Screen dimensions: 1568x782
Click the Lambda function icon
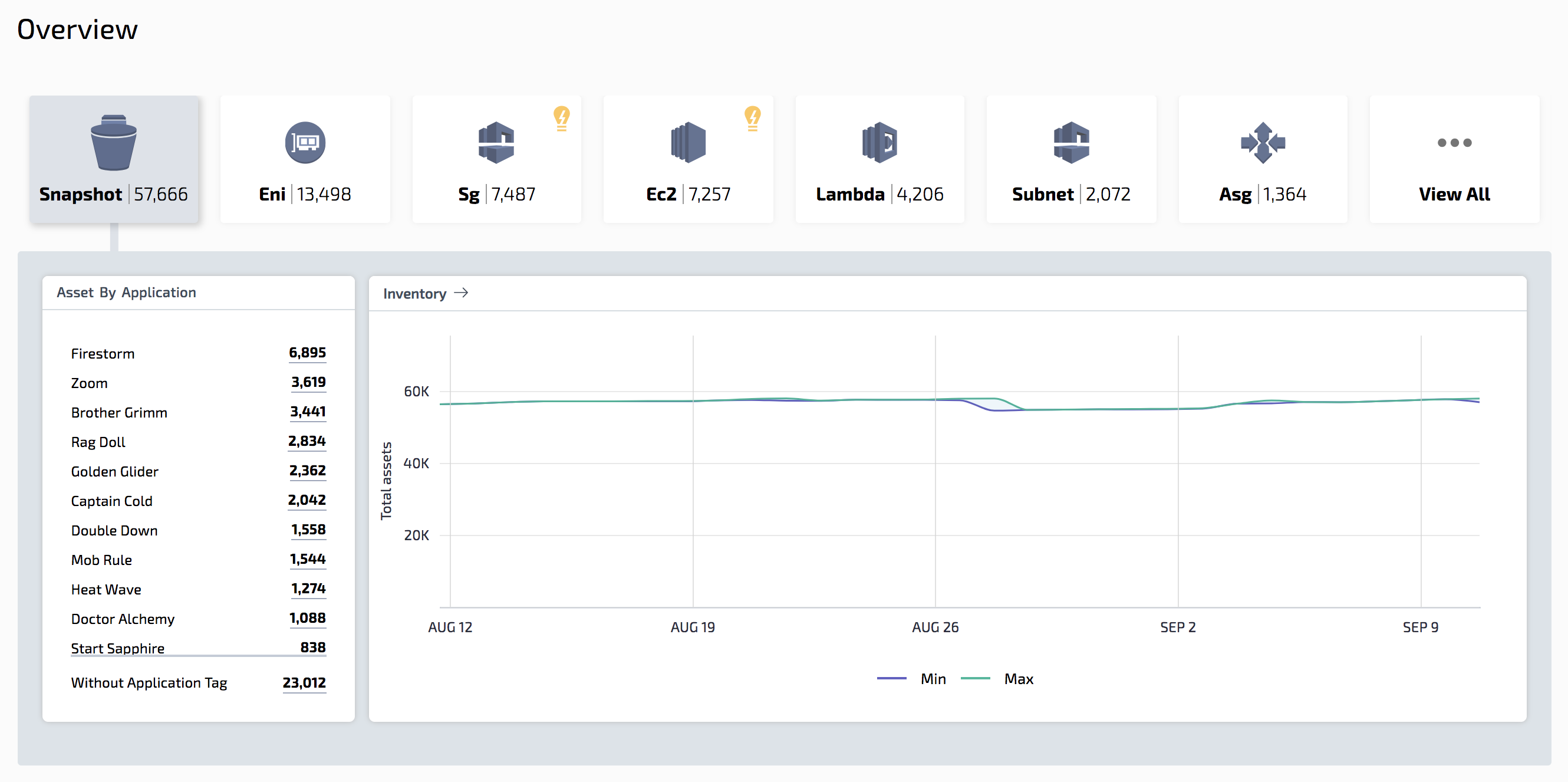879,143
